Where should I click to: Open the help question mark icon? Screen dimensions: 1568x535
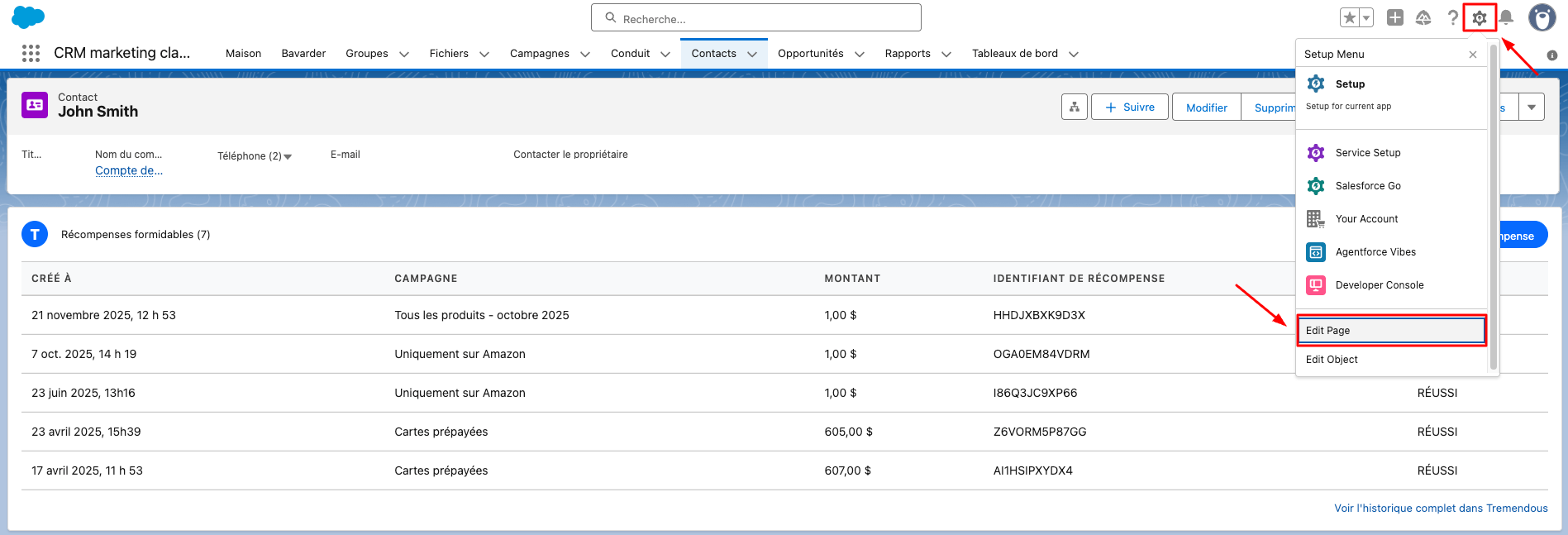click(x=1452, y=17)
